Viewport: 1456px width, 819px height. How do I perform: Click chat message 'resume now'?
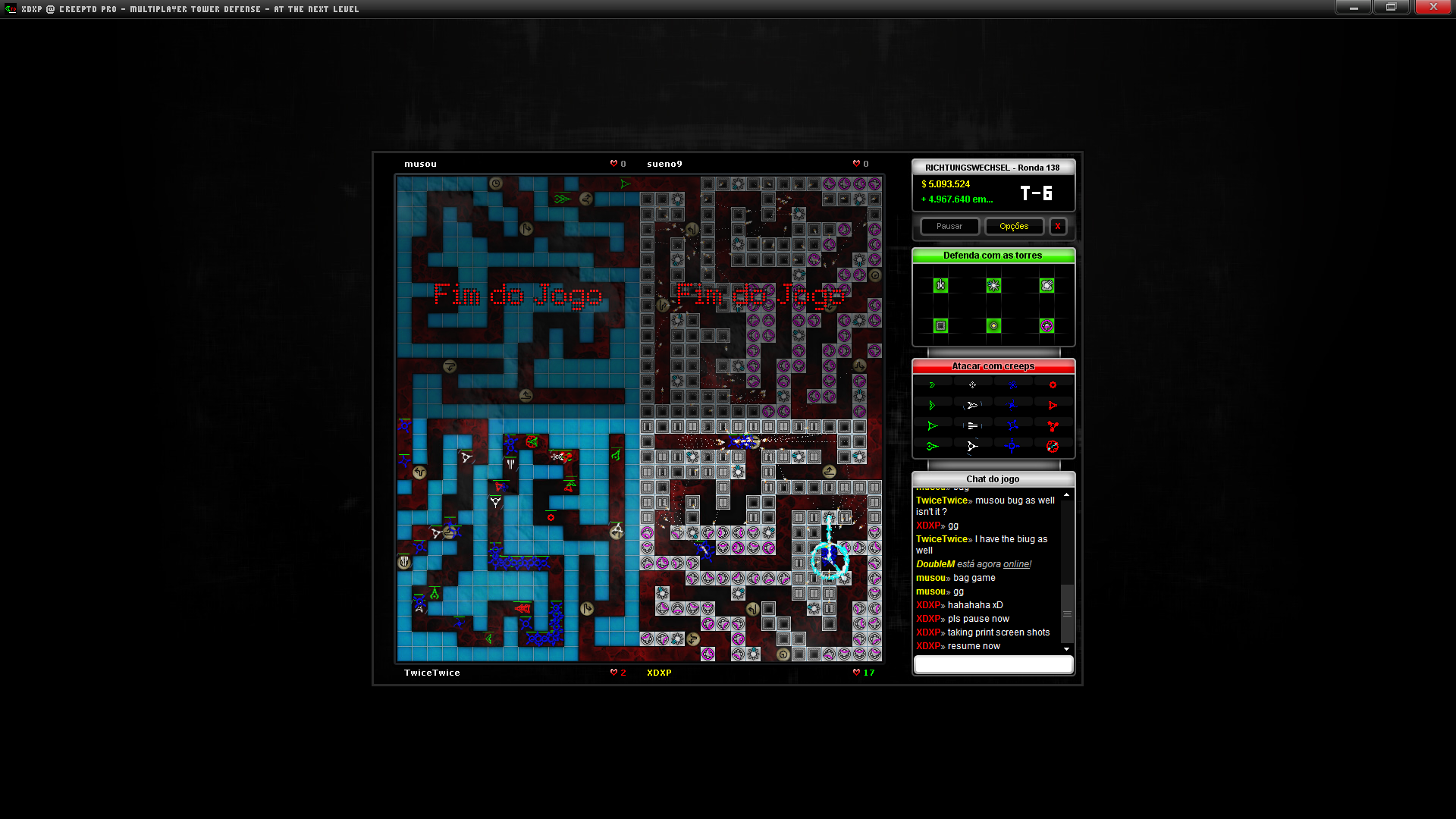[x=974, y=646]
